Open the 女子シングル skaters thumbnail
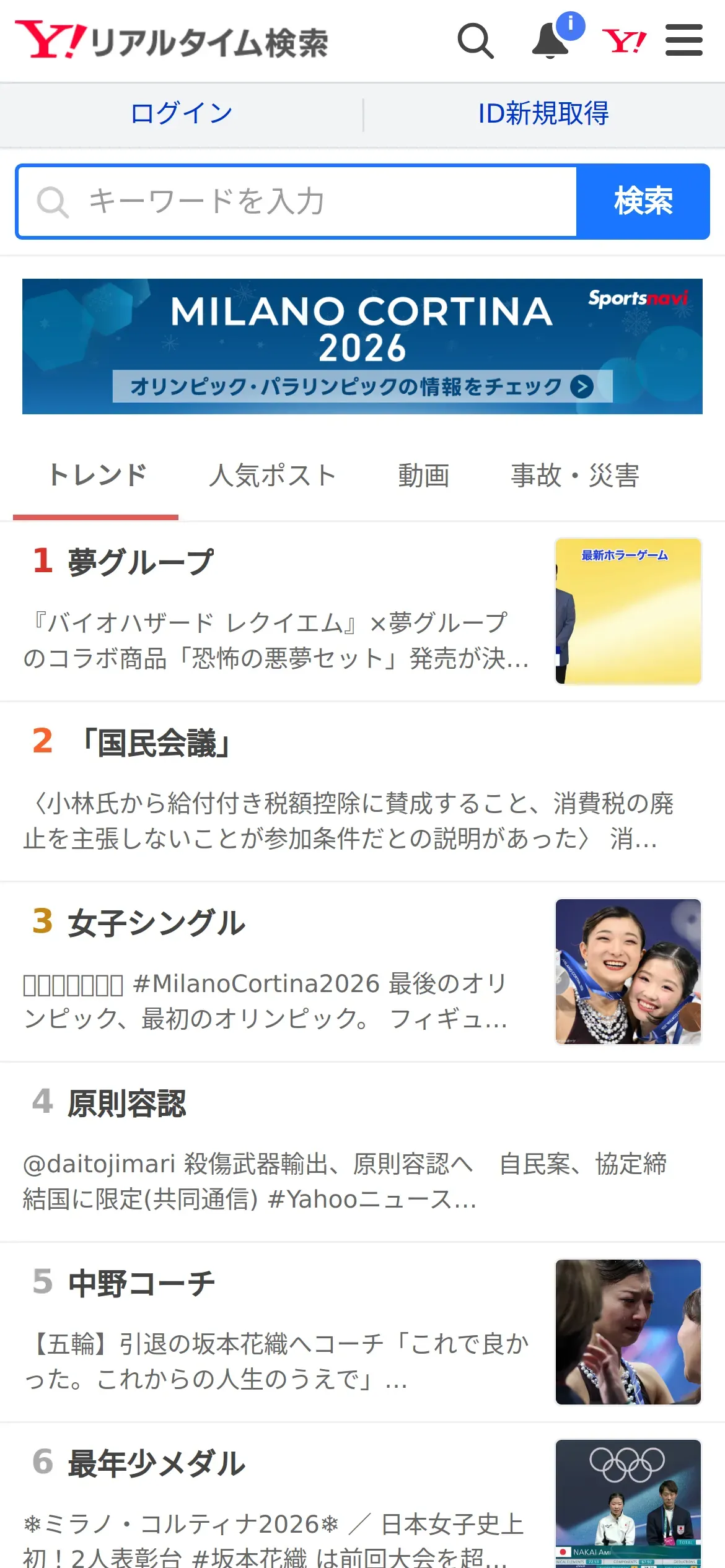 [x=628, y=972]
